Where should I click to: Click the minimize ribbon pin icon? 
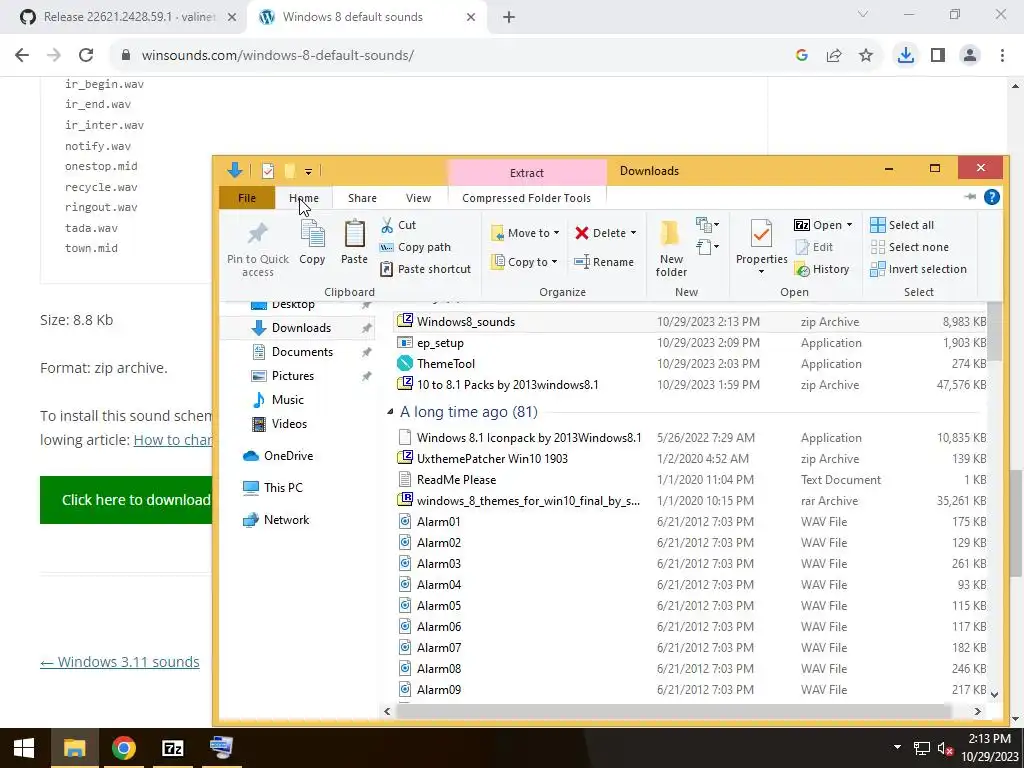click(970, 197)
